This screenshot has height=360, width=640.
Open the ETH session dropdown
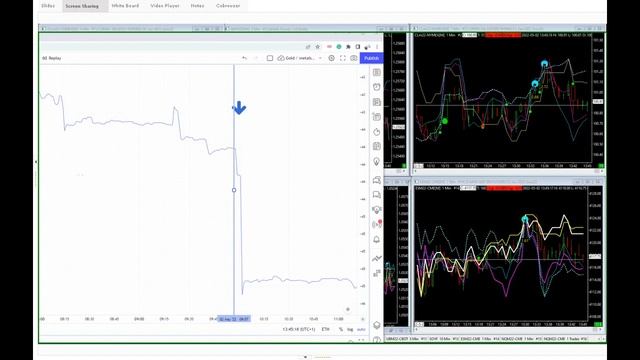coord(325,329)
